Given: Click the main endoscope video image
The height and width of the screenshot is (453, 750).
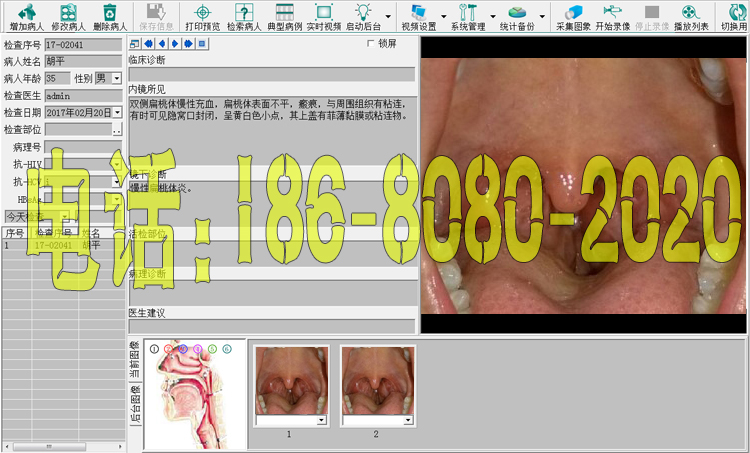Looking at the screenshot, I should 583,186.
